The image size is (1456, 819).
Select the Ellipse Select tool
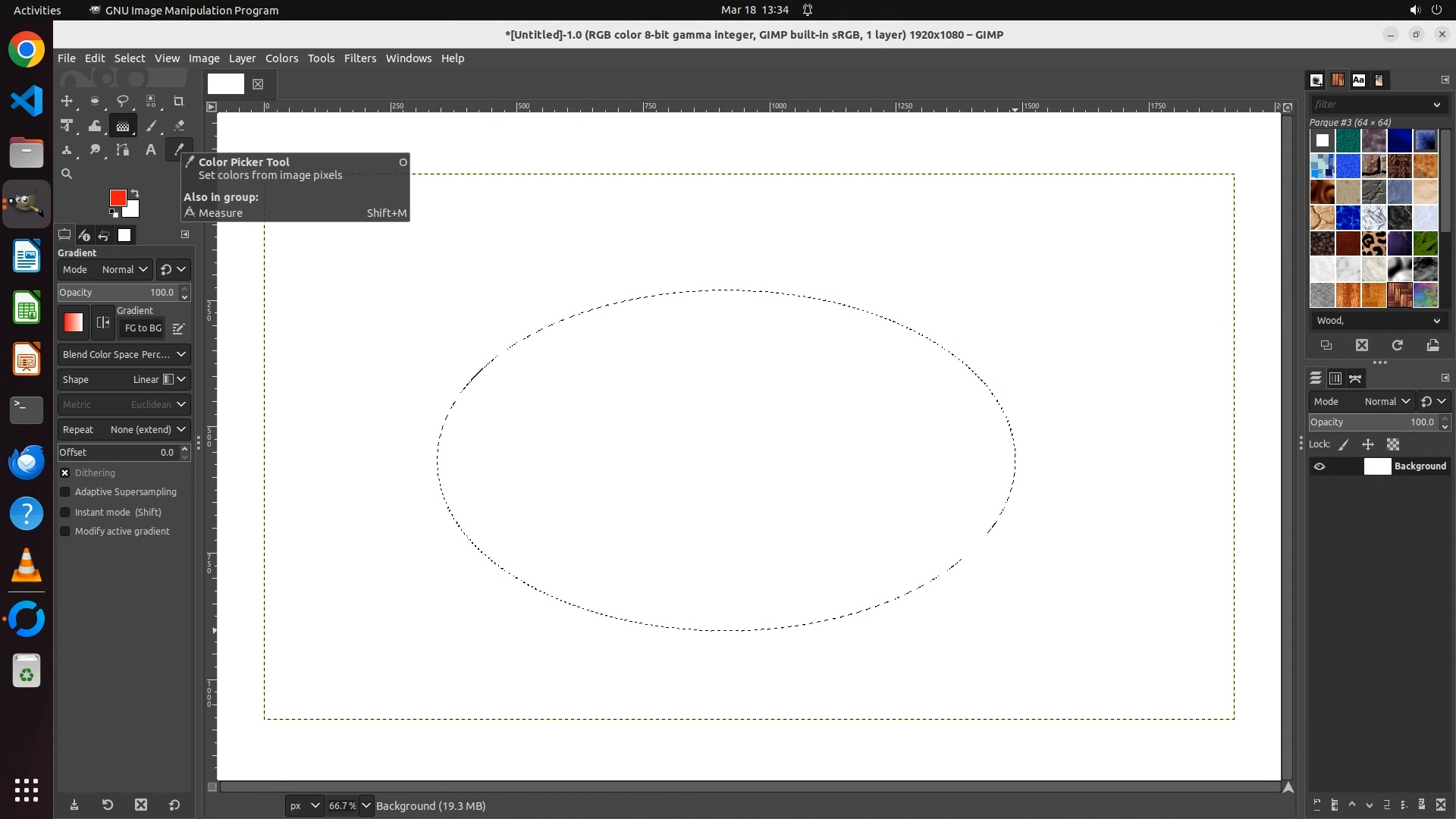[x=95, y=101]
